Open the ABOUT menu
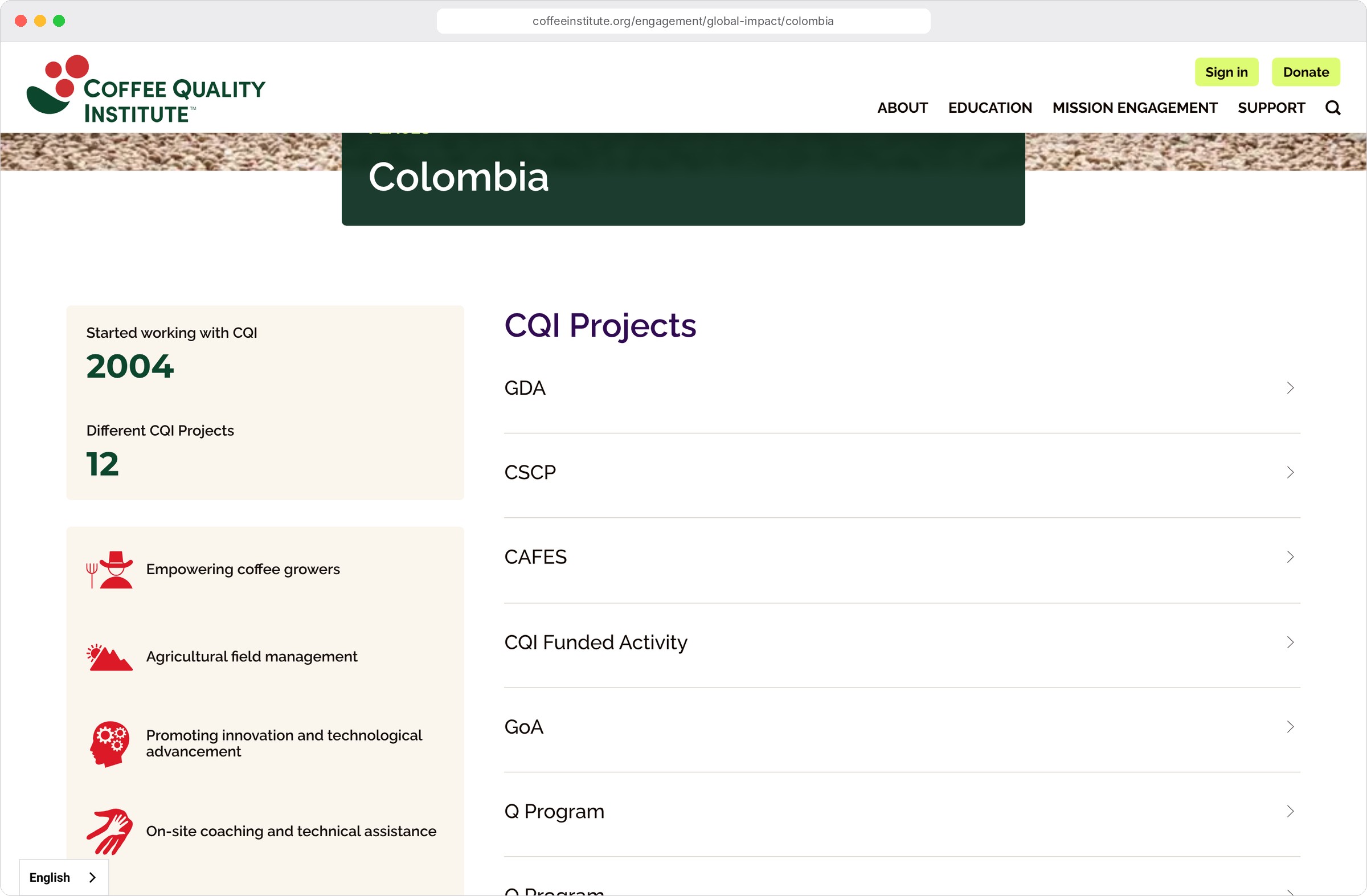 [x=902, y=108]
